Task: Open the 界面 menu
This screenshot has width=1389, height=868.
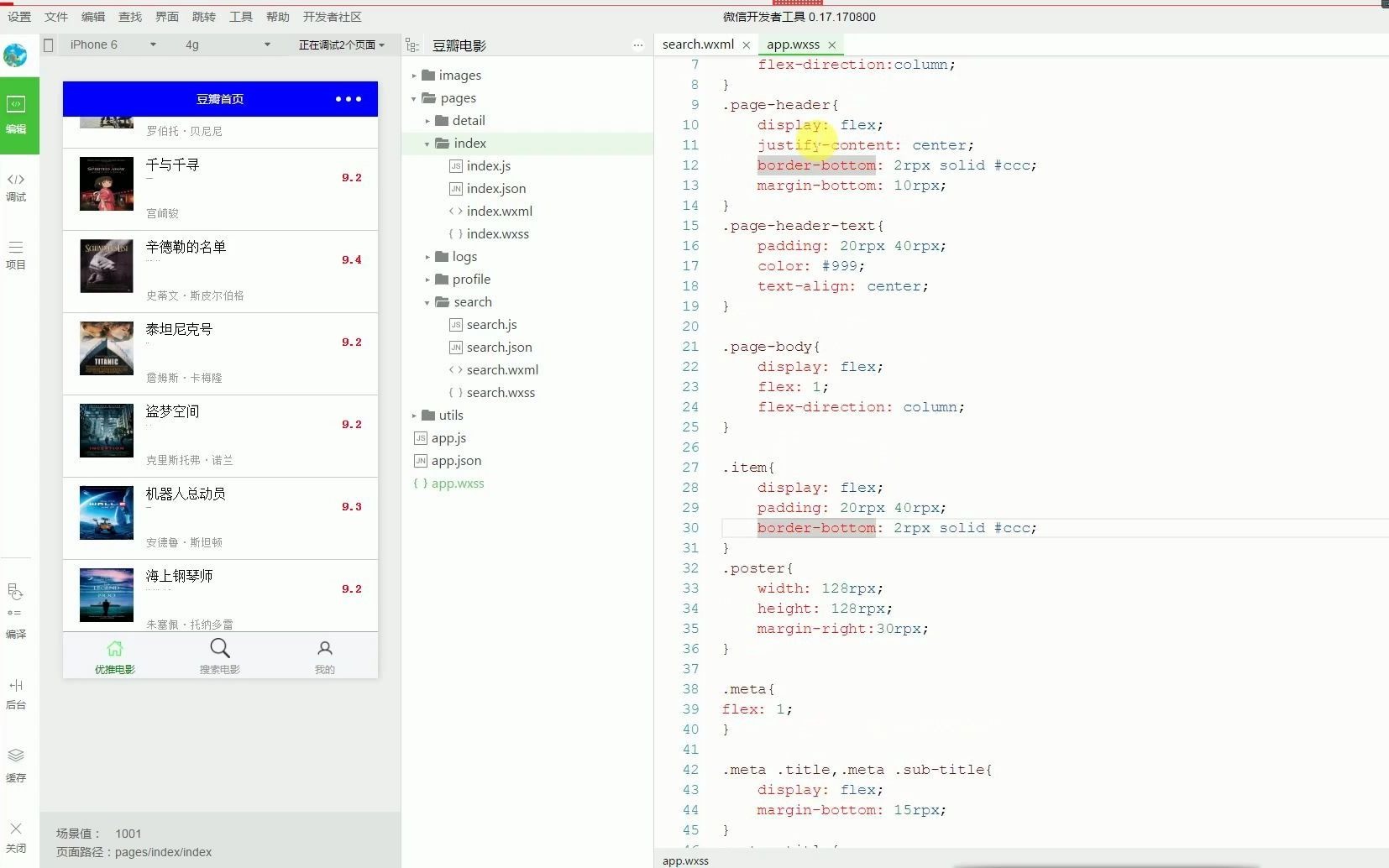Action: pos(167,17)
